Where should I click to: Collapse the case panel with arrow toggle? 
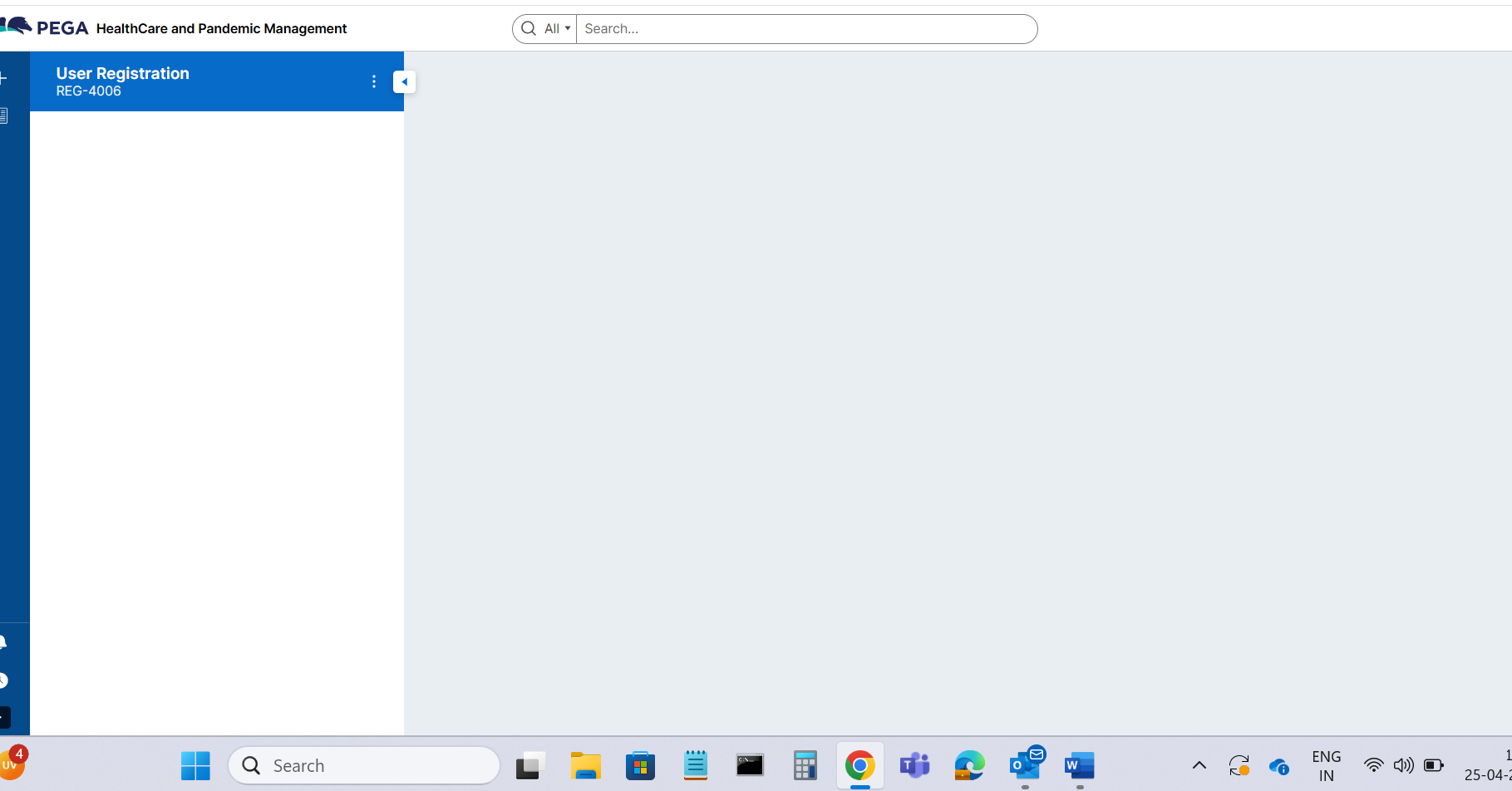(x=404, y=81)
